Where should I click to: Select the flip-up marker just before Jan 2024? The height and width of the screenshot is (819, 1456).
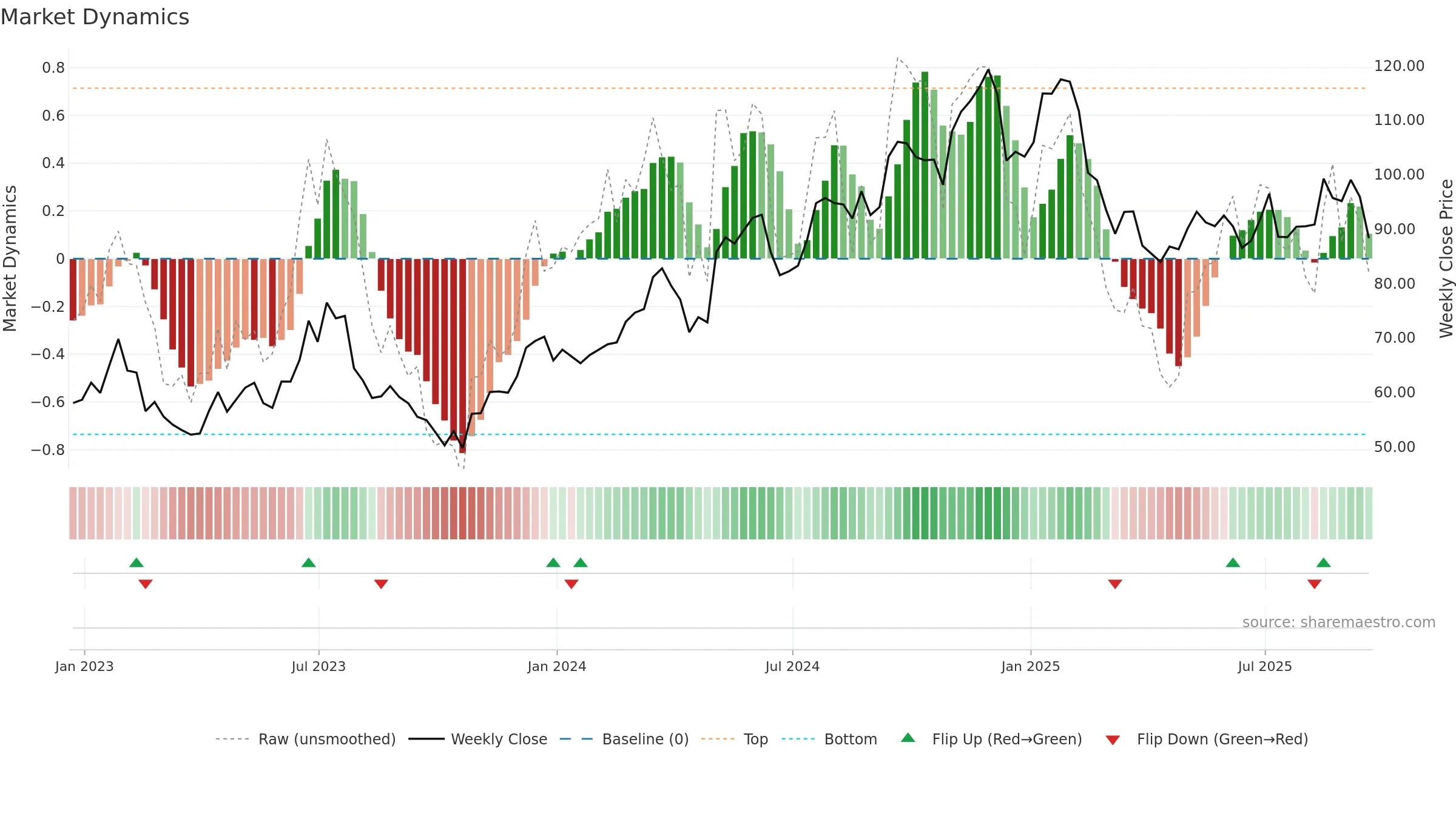pos(553,562)
